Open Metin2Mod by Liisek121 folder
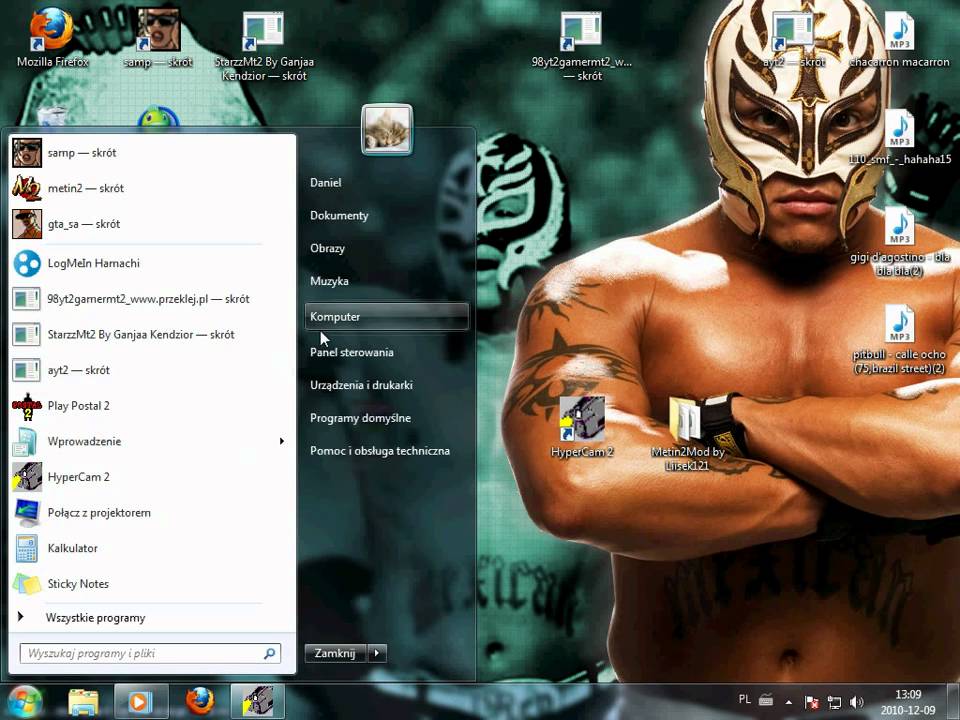This screenshot has height=720, width=960. pos(688,433)
